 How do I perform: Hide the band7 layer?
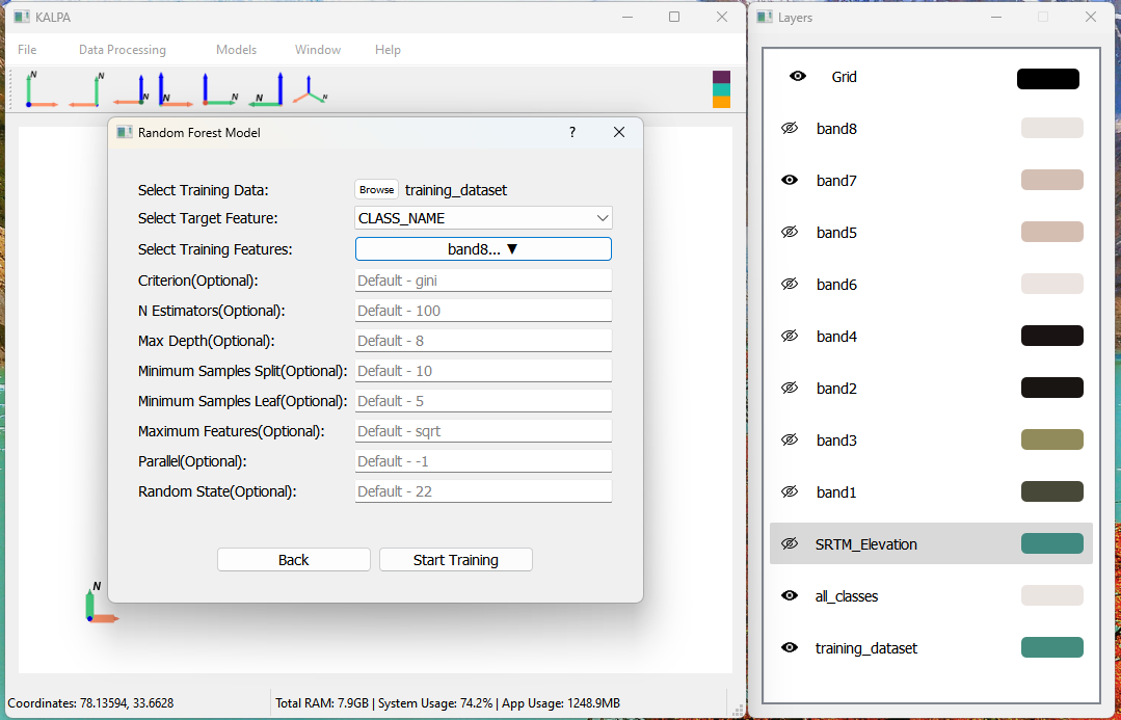[789, 180]
